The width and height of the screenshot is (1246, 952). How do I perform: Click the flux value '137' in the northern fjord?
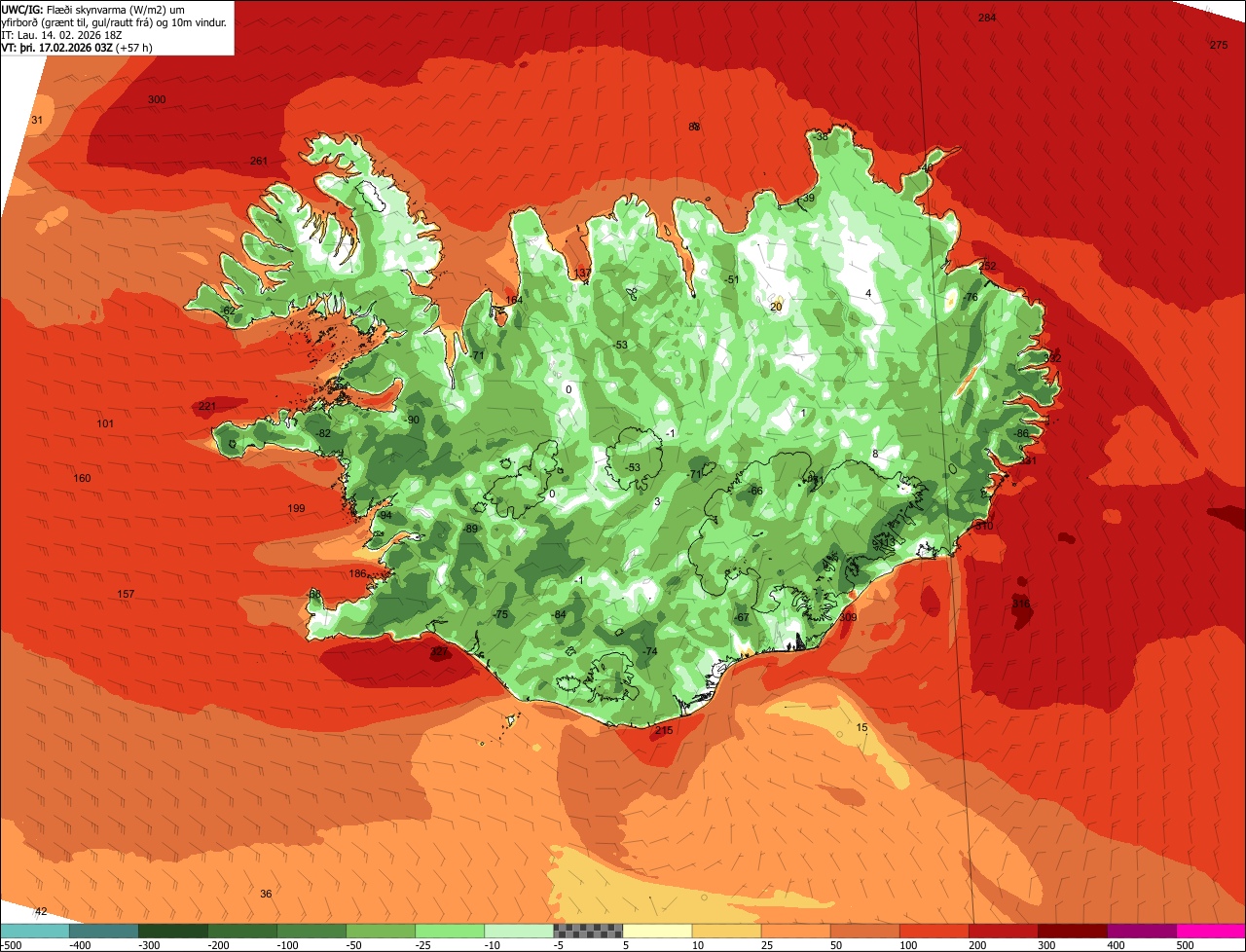click(x=582, y=273)
